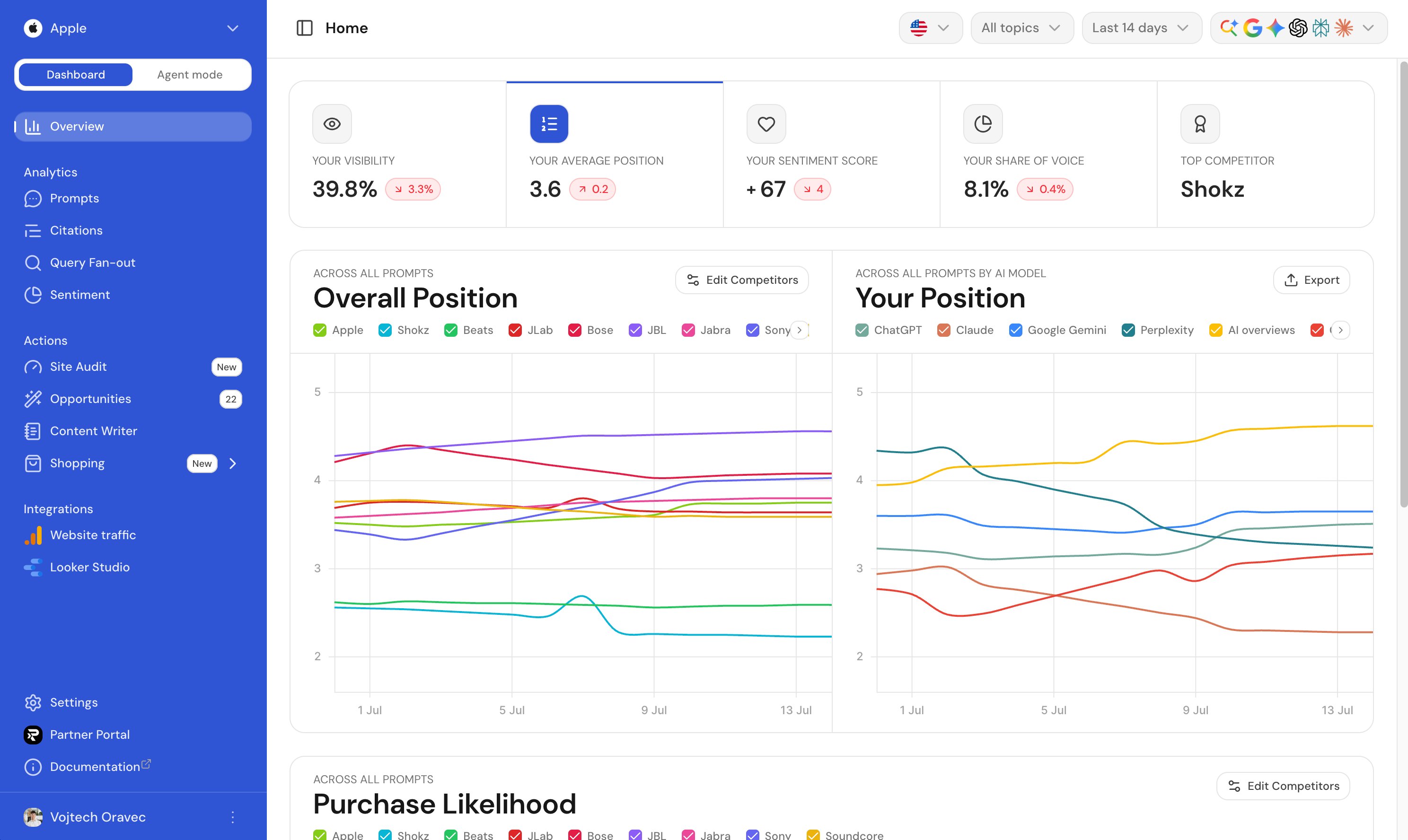Toggle the Sony color checkbox in Overall Position
This screenshot has height=840, width=1408.
coord(752,330)
